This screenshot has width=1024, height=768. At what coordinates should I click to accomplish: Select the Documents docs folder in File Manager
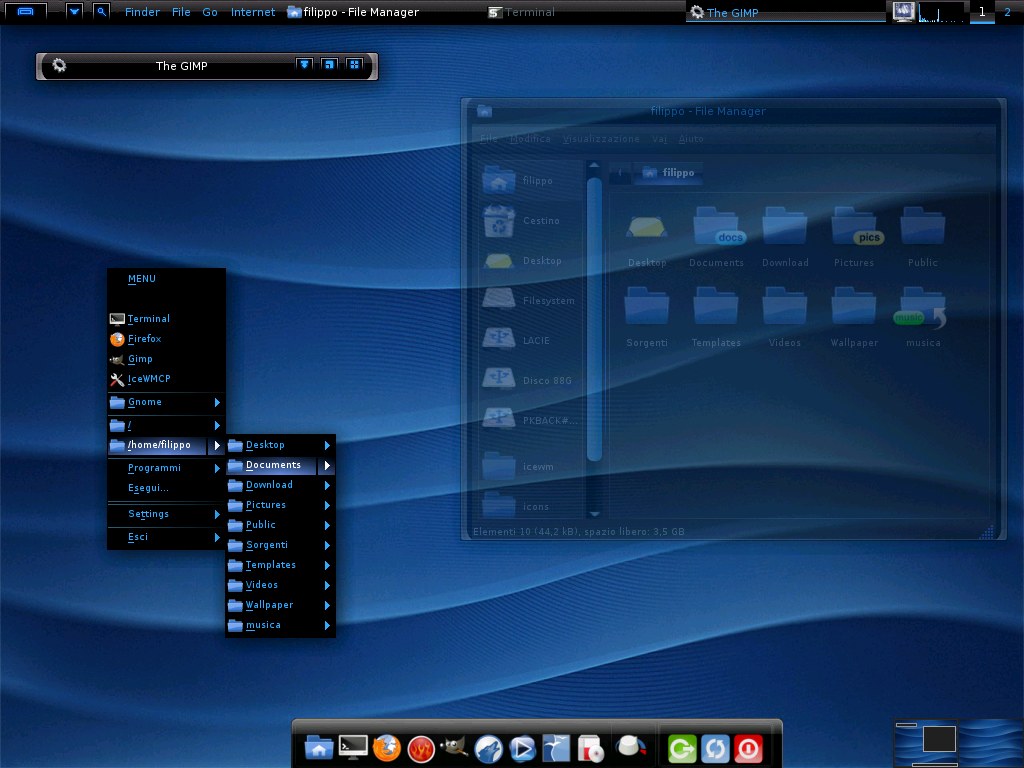[x=716, y=237]
